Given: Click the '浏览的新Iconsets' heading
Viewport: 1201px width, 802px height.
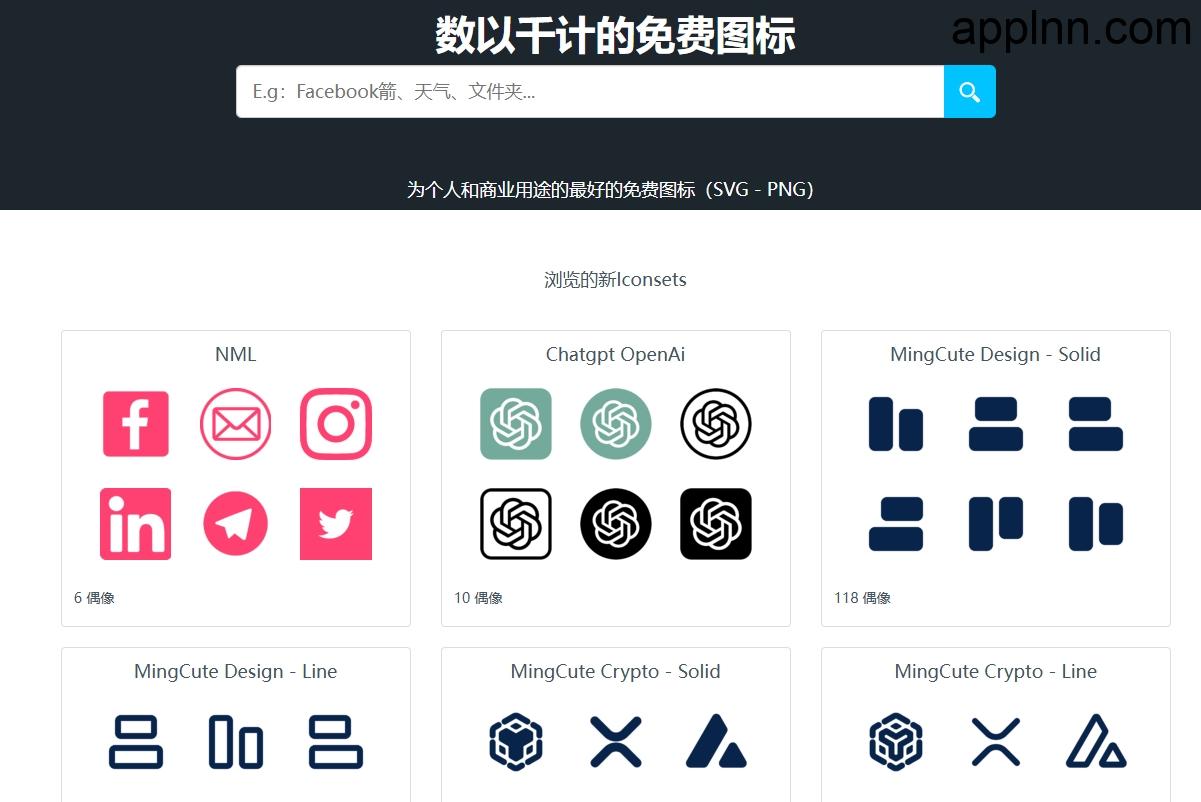Looking at the screenshot, I should (616, 280).
